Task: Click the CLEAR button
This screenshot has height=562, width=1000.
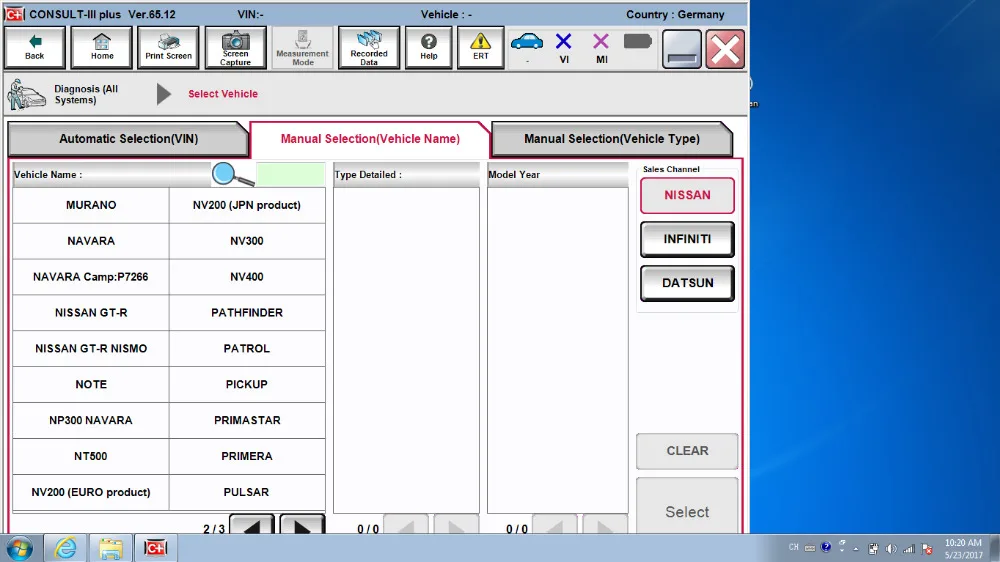Action: tap(687, 451)
